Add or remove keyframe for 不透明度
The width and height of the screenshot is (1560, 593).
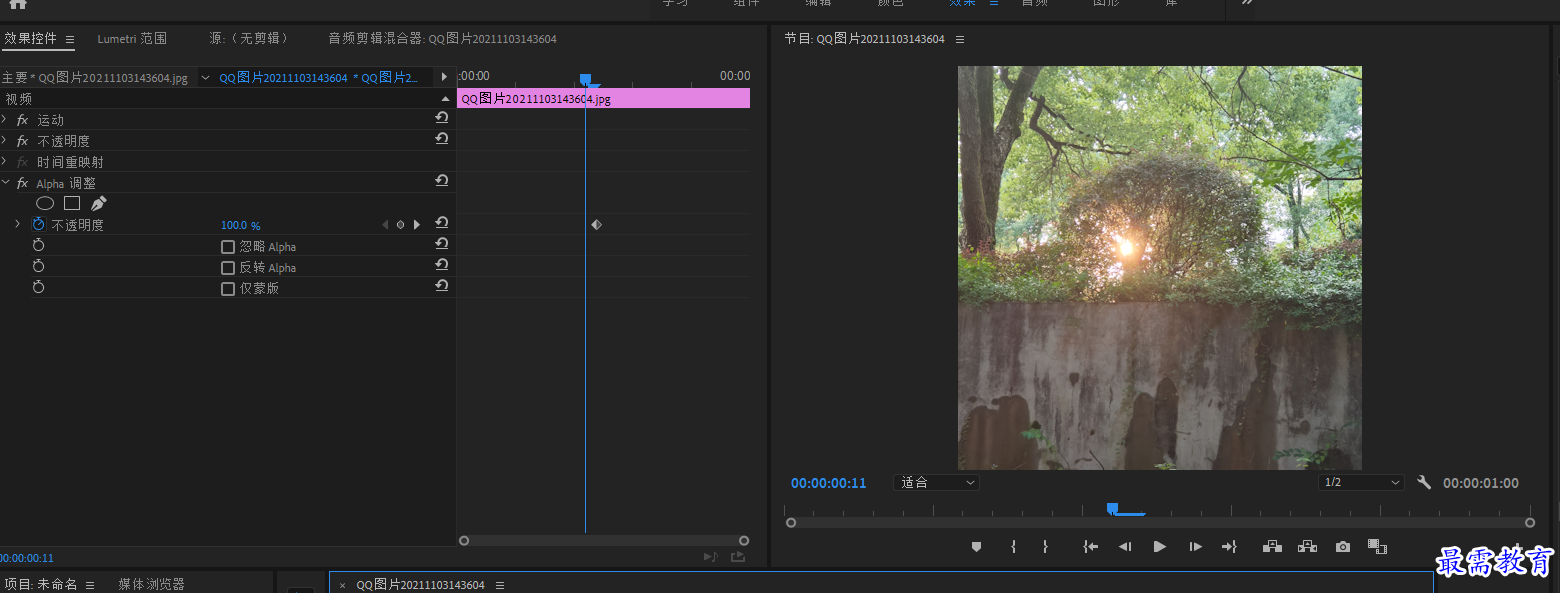(401, 225)
